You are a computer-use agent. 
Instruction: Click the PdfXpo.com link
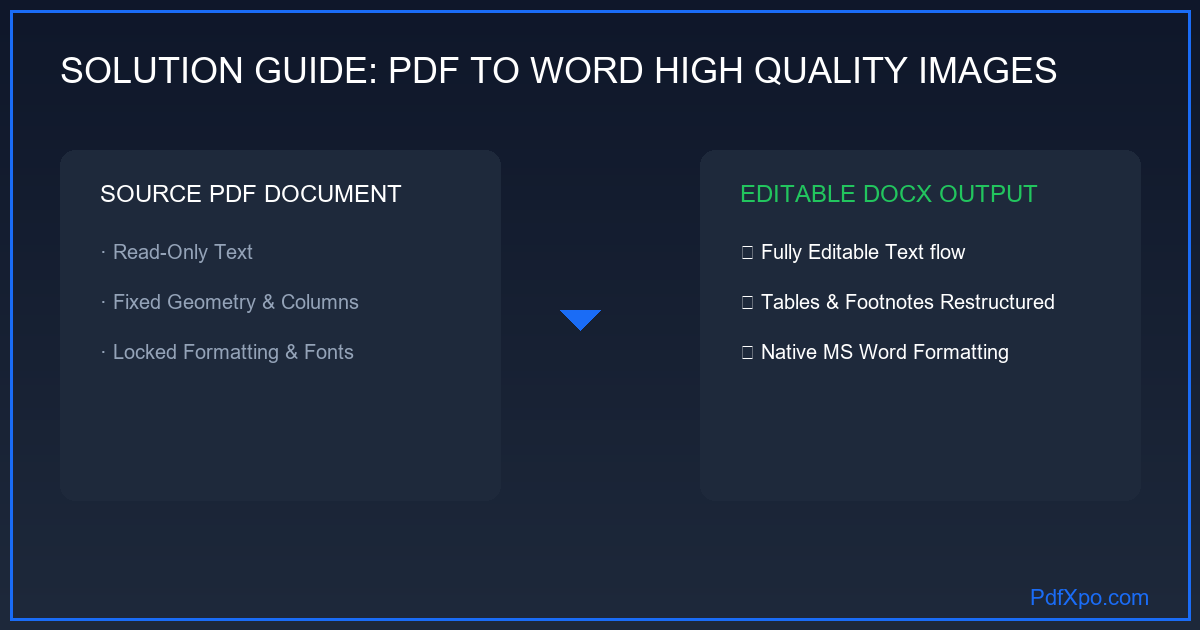[1089, 598]
